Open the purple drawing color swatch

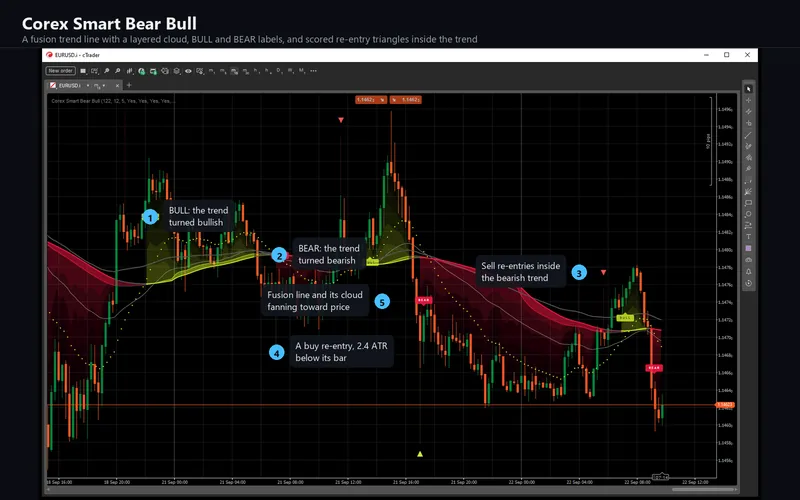click(x=748, y=248)
